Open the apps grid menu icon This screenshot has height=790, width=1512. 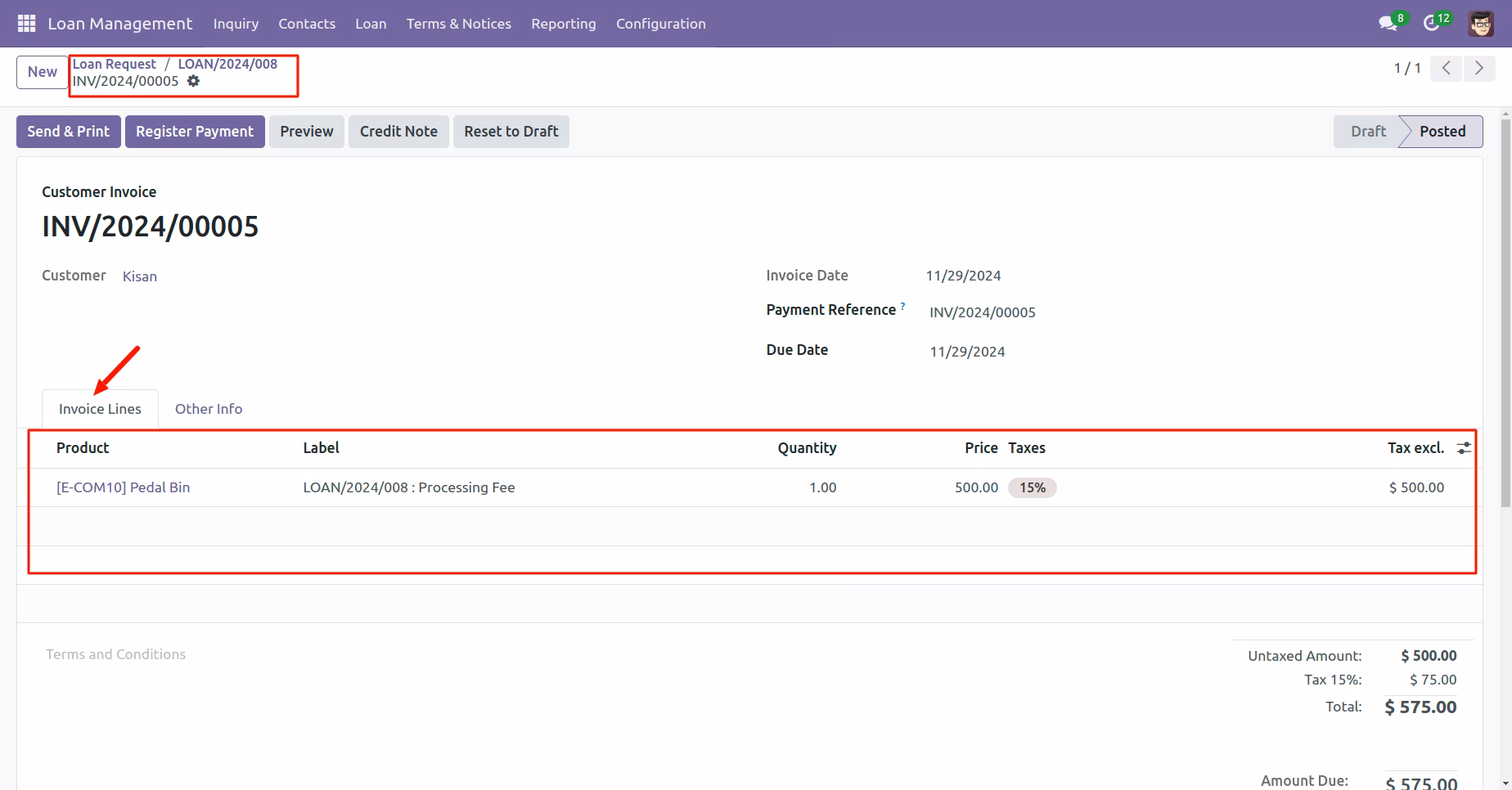click(x=26, y=24)
